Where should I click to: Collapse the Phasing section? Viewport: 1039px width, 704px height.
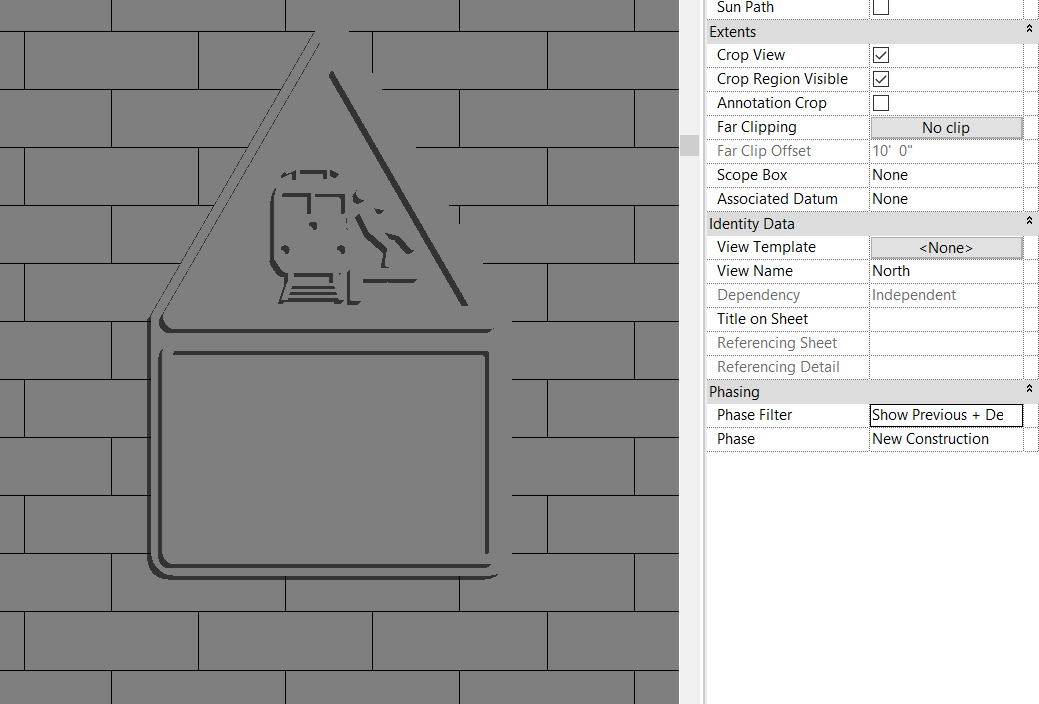pos(1029,389)
